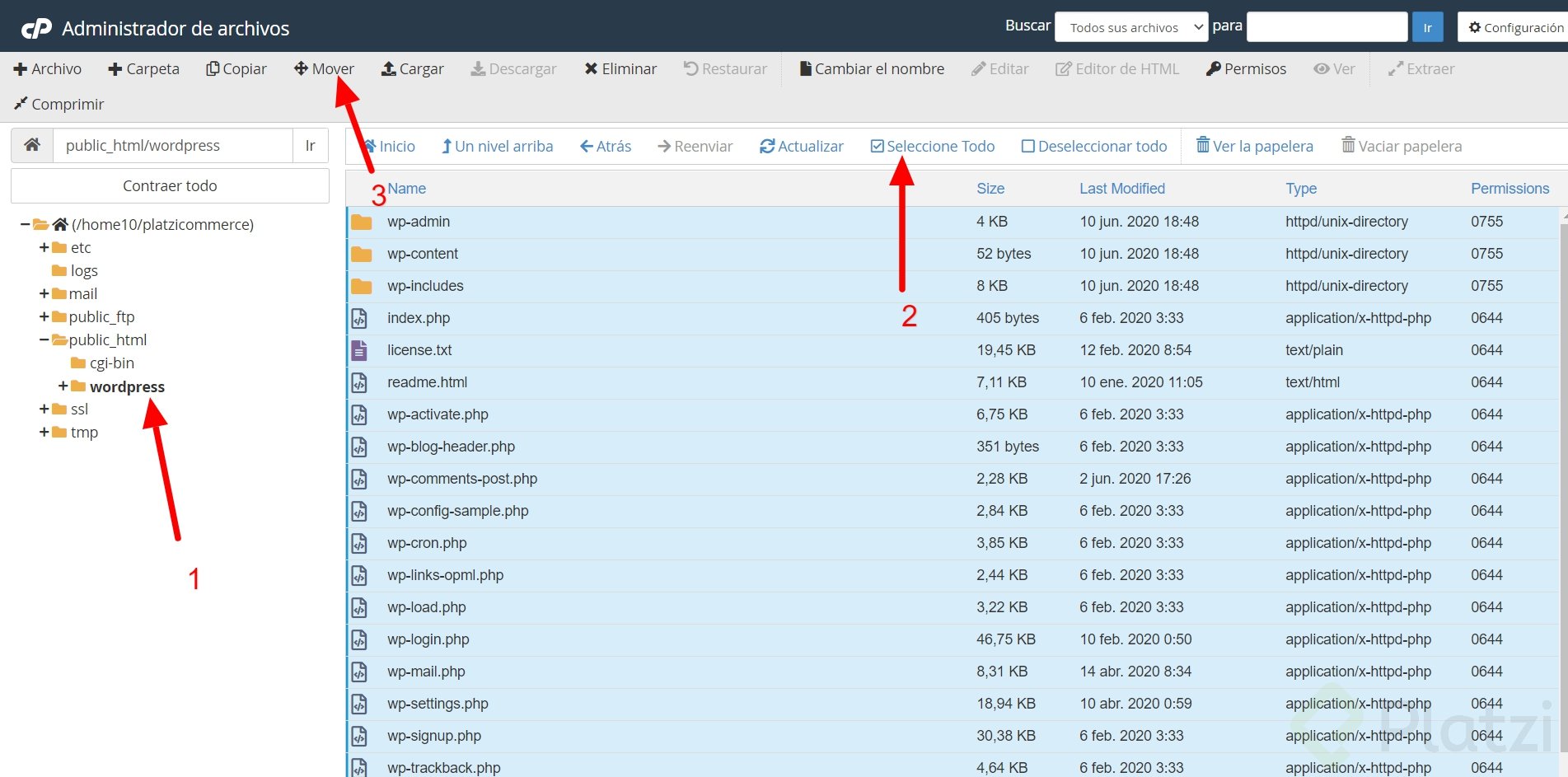
Task: Sort by Permissions column header
Action: click(x=1510, y=189)
